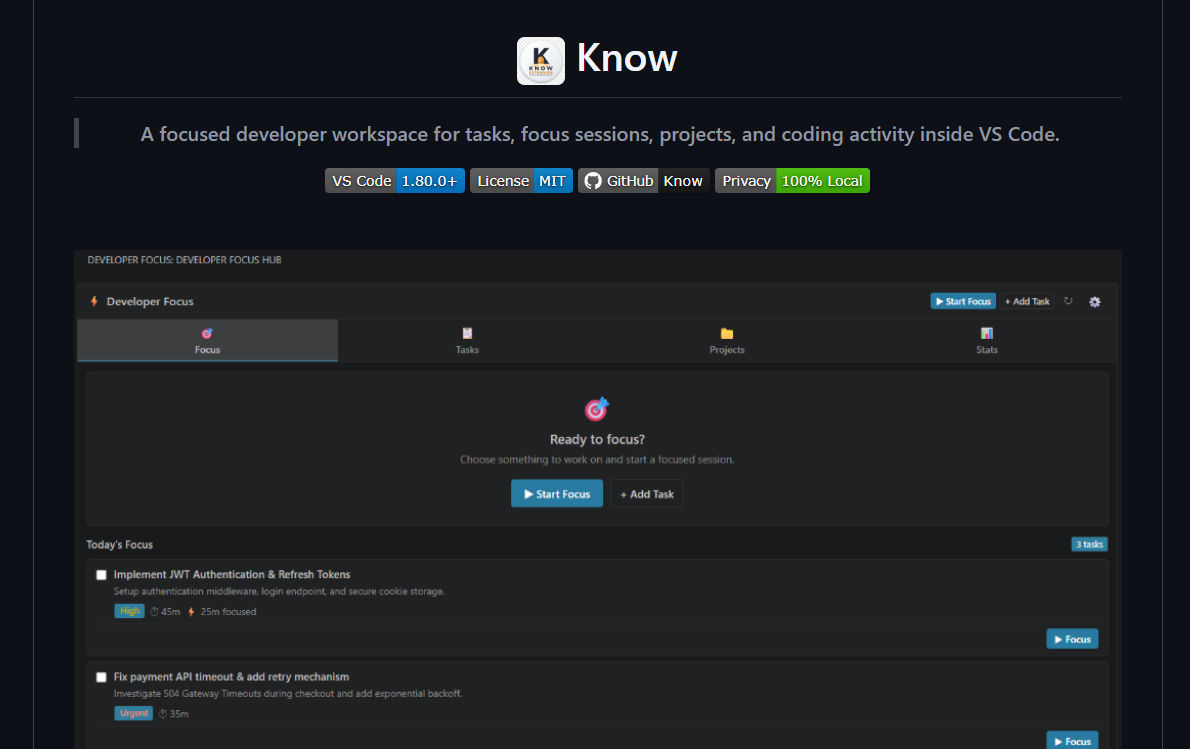
Task: Click the GitHub Know badge
Action: 644,181
